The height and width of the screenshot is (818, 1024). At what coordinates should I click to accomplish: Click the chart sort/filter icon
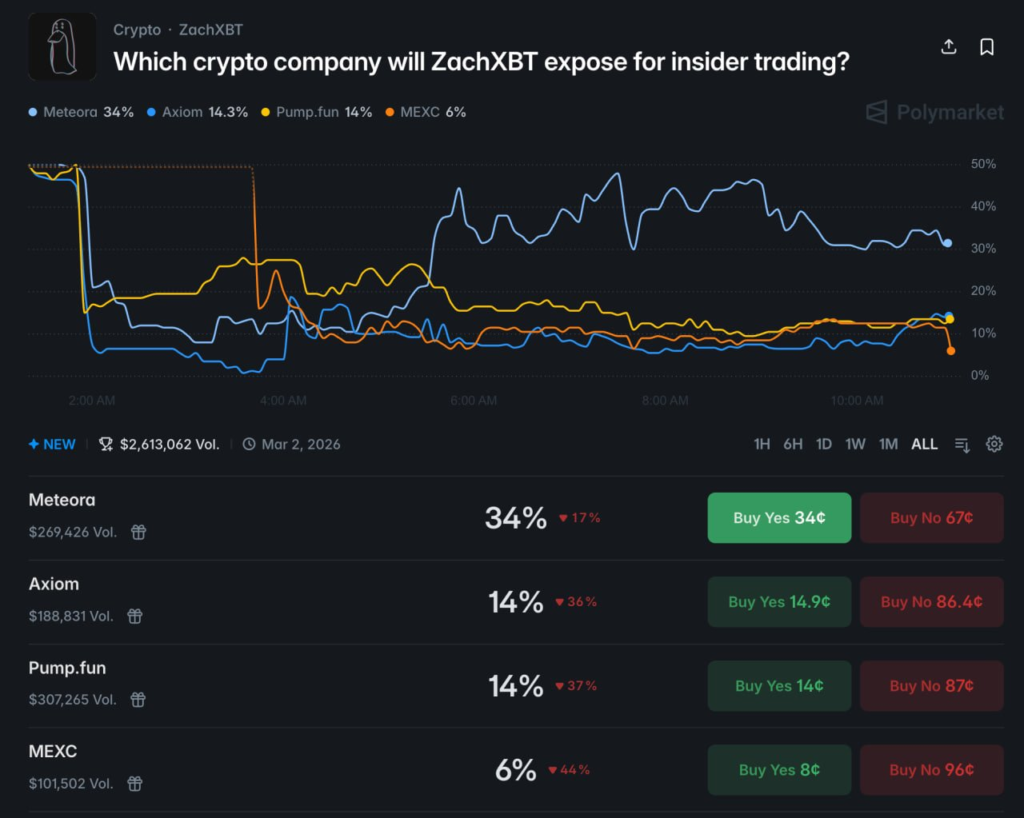click(x=962, y=444)
